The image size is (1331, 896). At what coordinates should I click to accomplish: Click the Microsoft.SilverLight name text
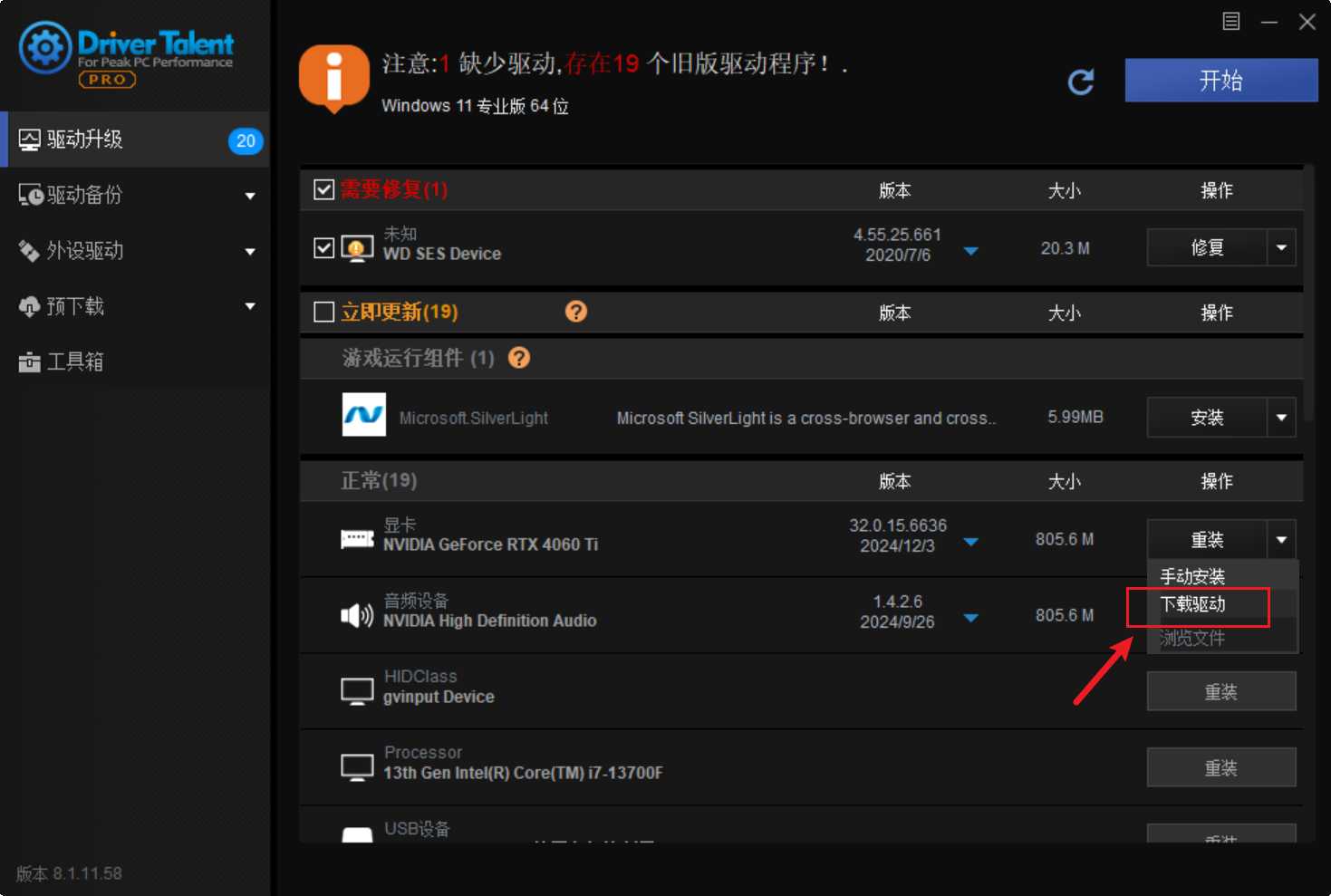pos(474,418)
